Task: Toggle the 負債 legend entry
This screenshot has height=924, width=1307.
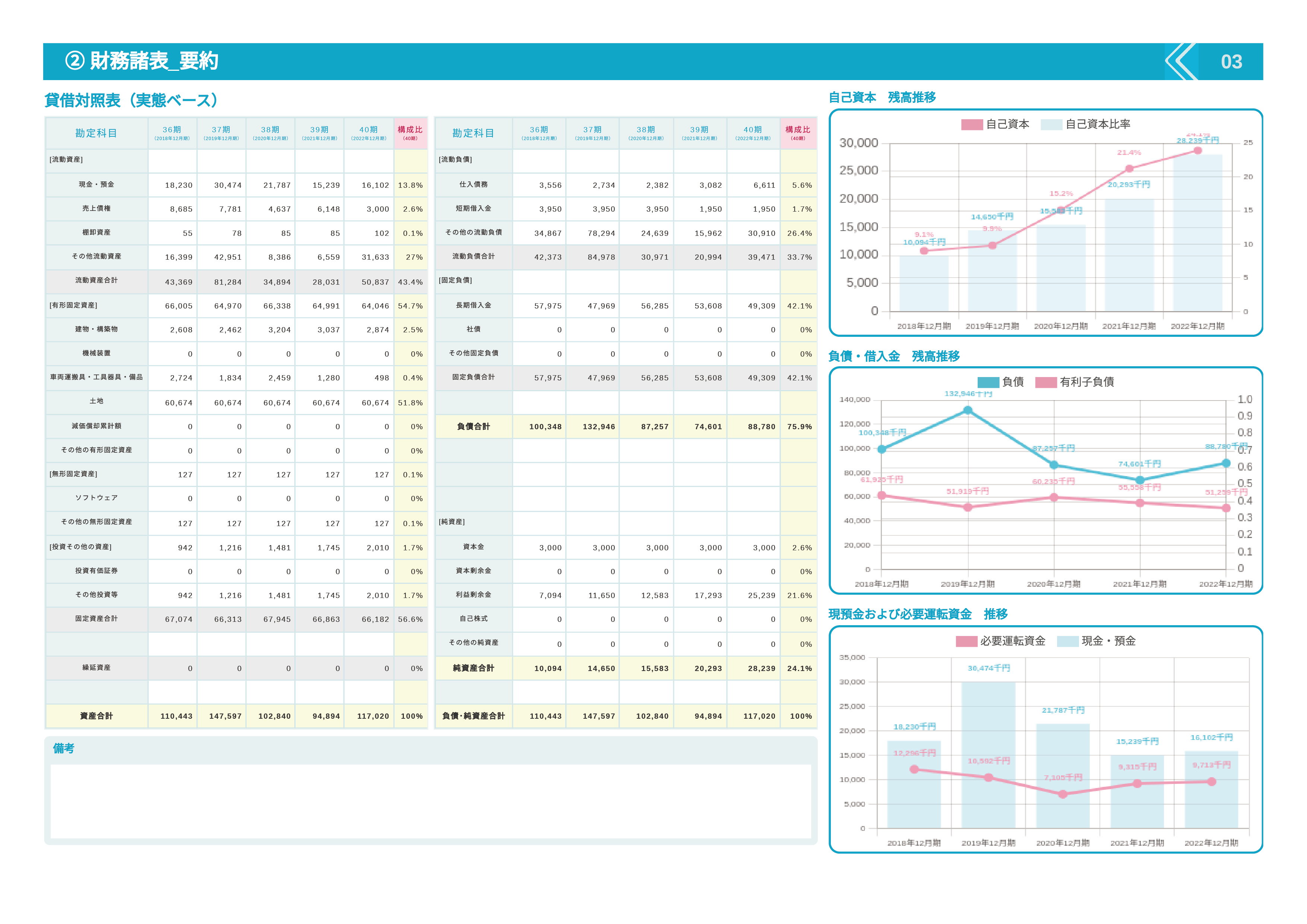Action: (1012, 382)
